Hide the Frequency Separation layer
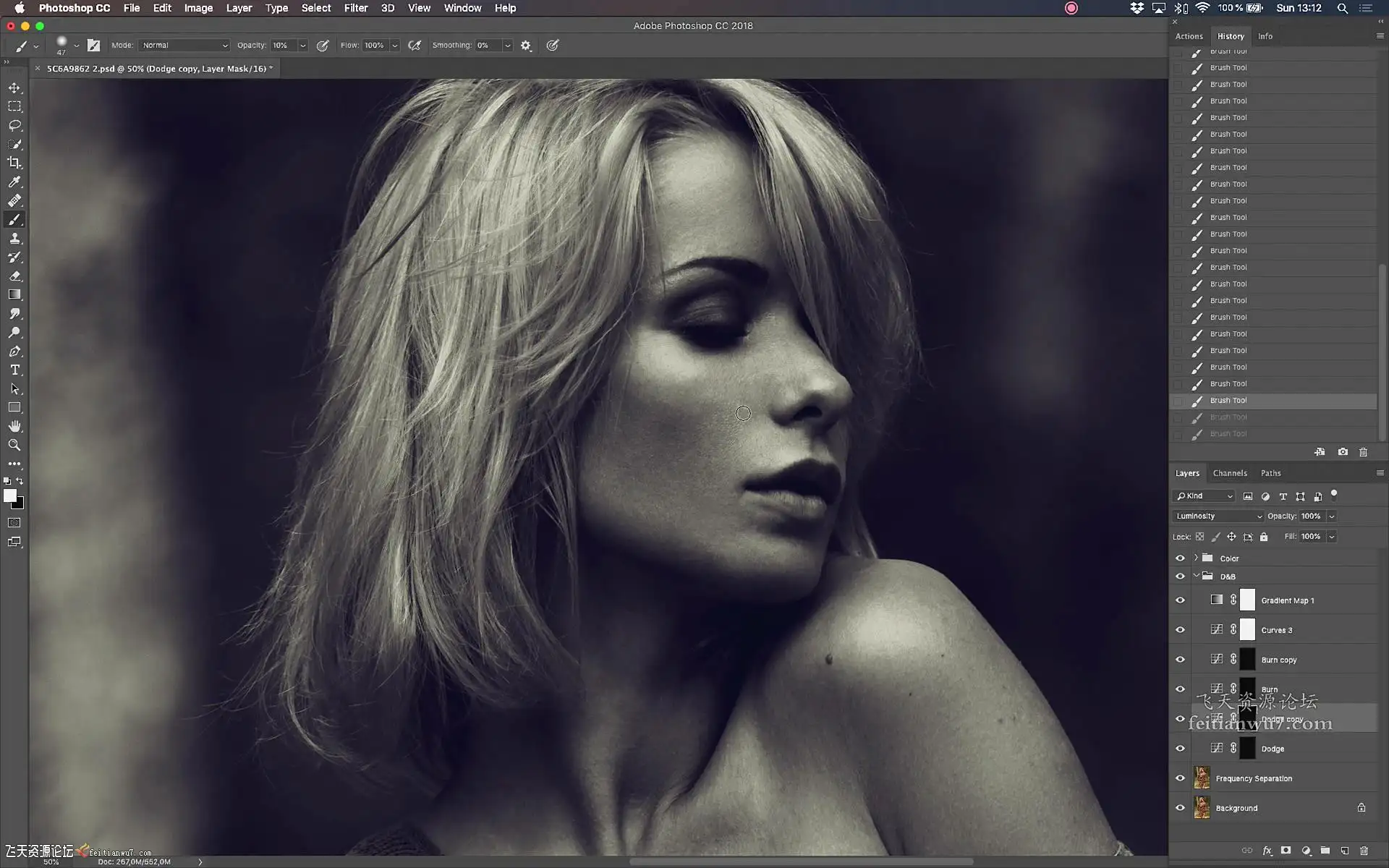This screenshot has width=1389, height=868. click(x=1180, y=778)
